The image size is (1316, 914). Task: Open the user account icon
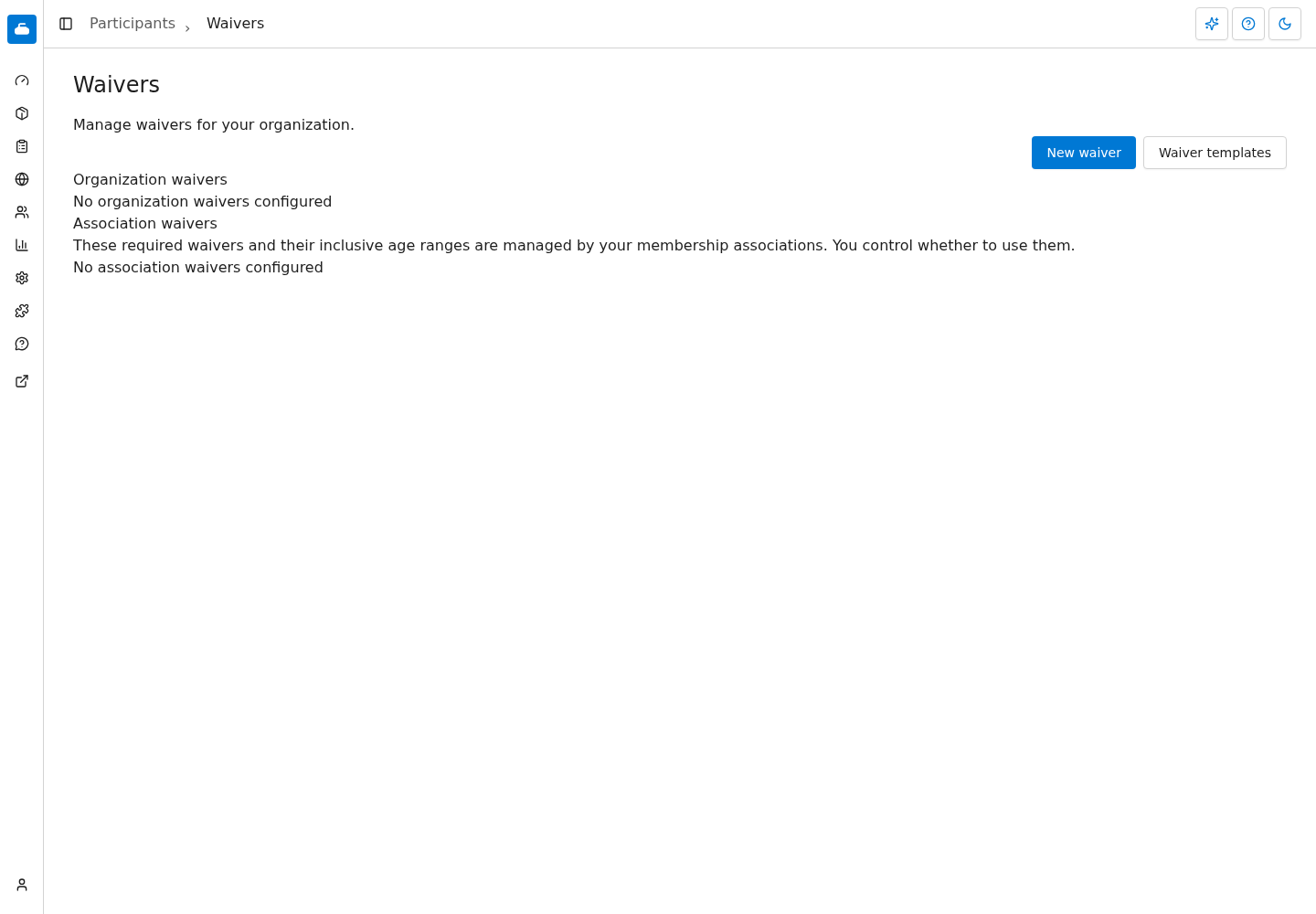pyautogui.click(x=22, y=885)
